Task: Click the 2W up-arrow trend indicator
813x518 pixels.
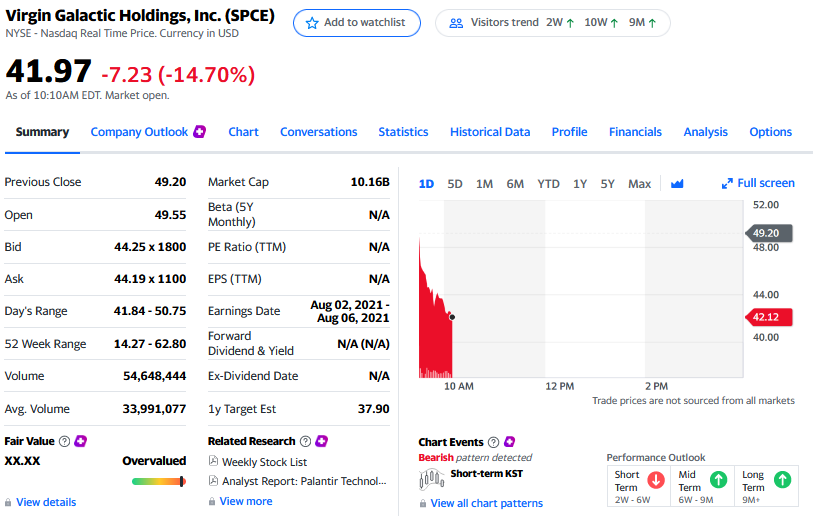Action: click(x=570, y=23)
